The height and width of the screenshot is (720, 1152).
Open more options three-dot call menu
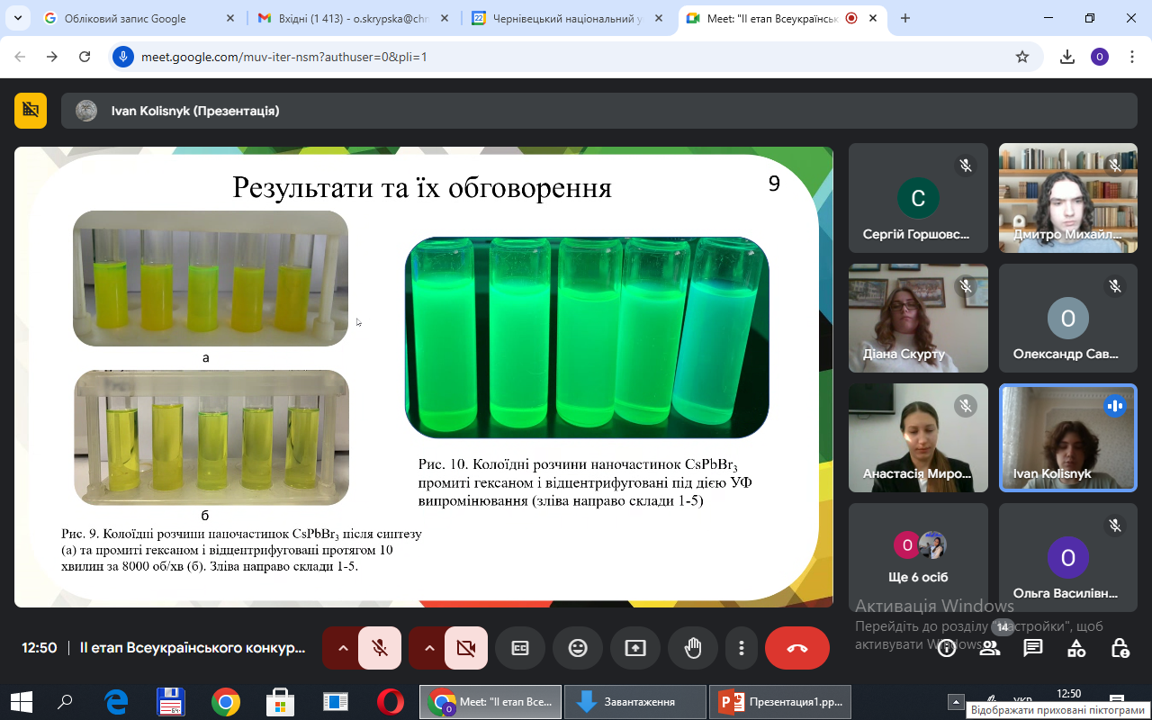point(741,648)
